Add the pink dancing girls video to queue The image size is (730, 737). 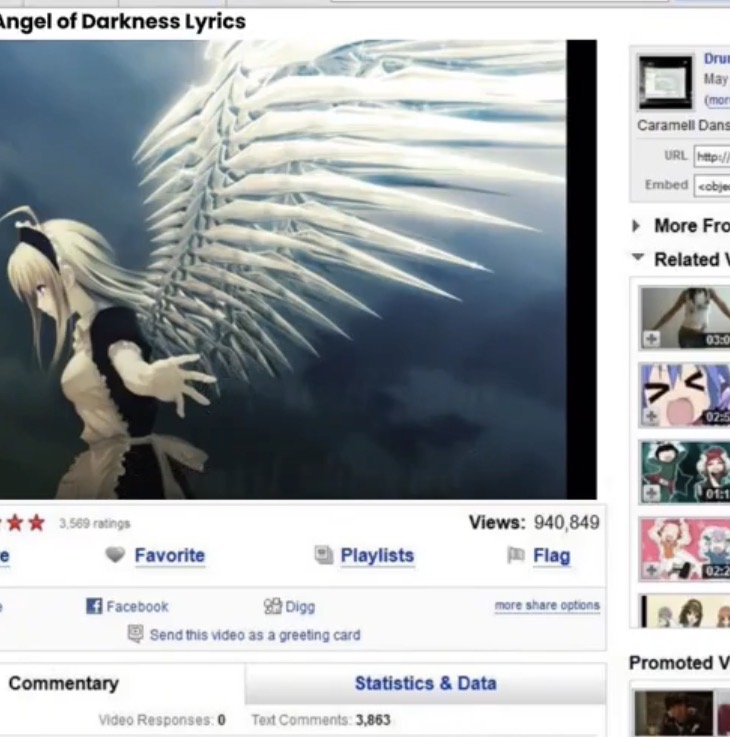[x=651, y=570]
